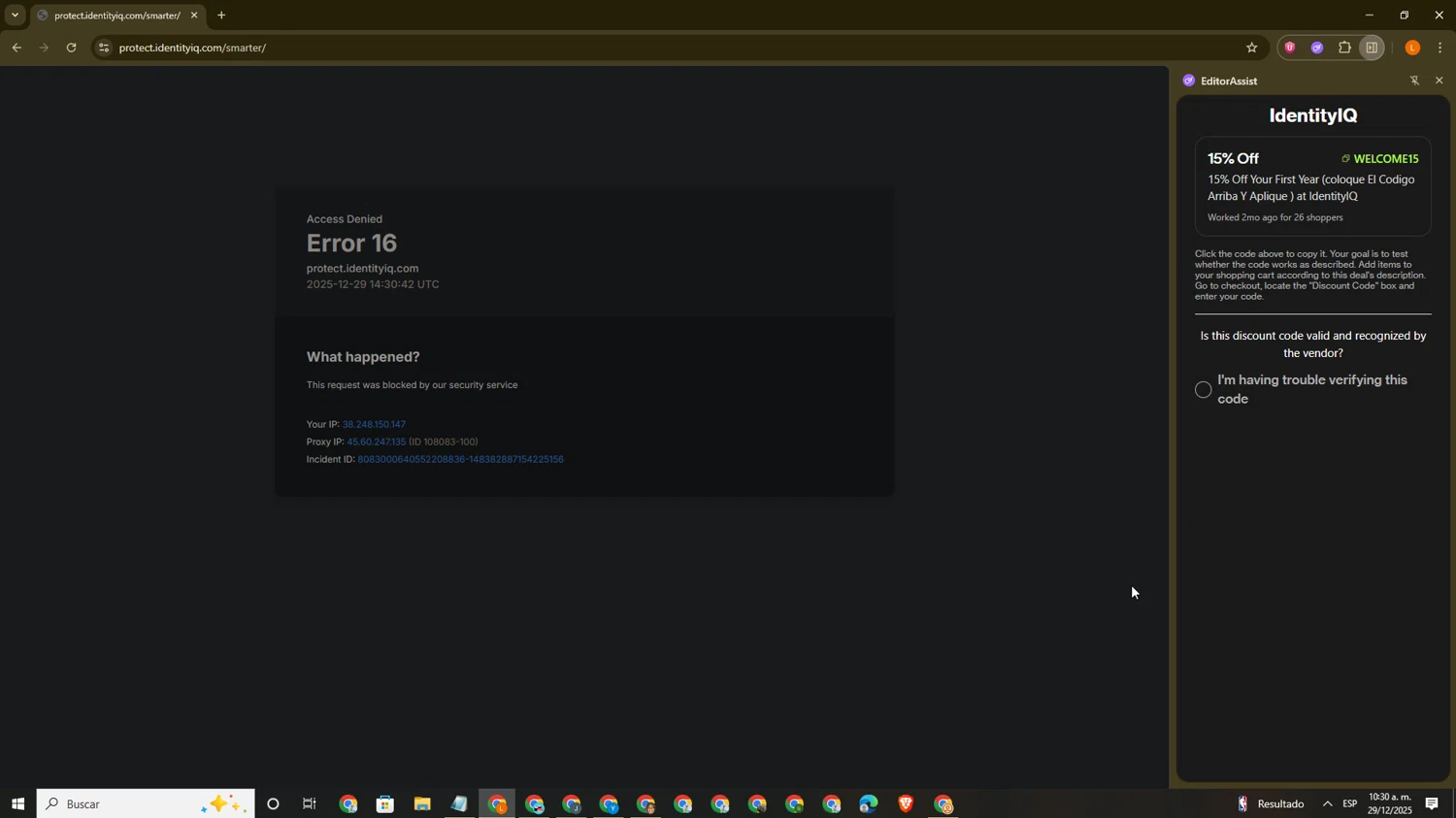This screenshot has width=1456, height=818.
Task: Click the IdentityIQ heading in the side panel
Action: pyautogui.click(x=1312, y=115)
